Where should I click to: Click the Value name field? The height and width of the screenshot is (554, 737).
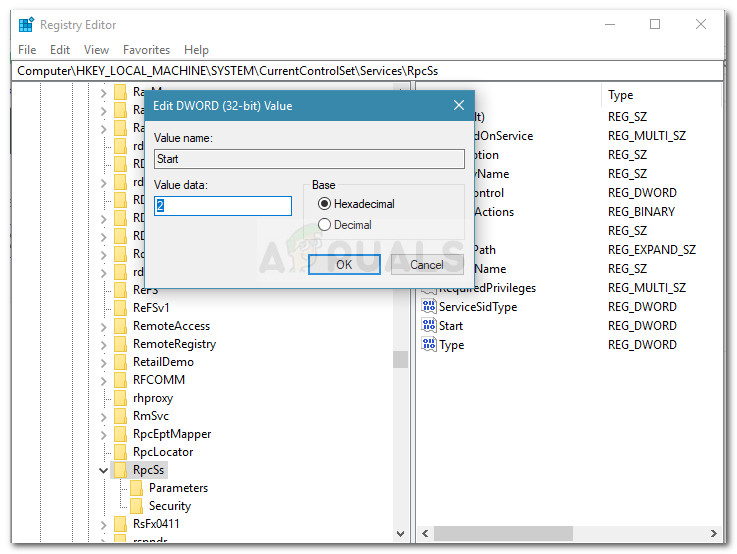pos(309,159)
